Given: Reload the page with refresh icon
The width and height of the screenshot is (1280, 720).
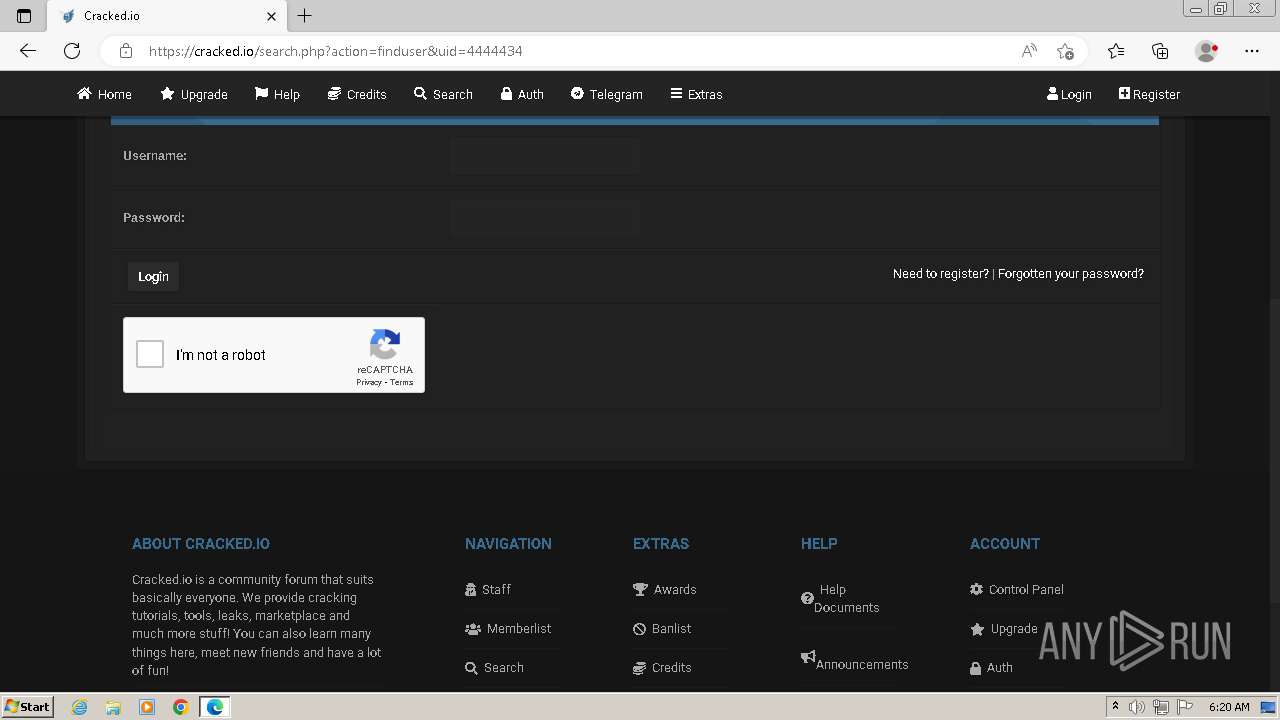Looking at the screenshot, I should coord(72,51).
